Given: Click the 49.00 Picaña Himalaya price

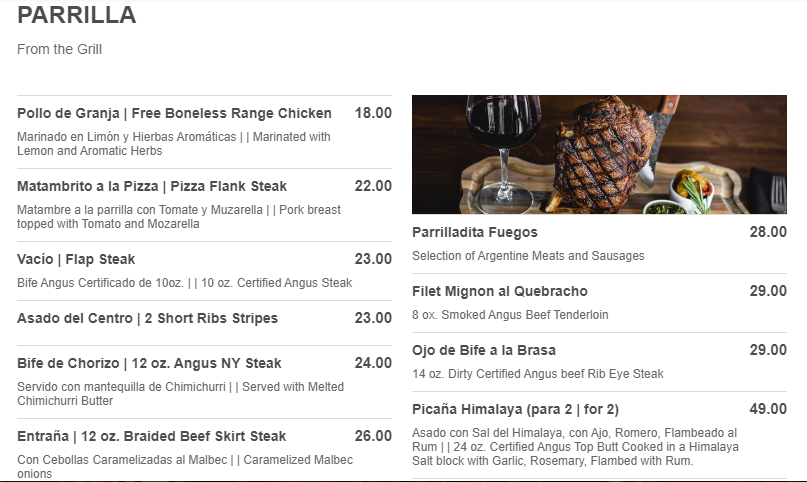Looking at the screenshot, I should pyautogui.click(x=768, y=409).
